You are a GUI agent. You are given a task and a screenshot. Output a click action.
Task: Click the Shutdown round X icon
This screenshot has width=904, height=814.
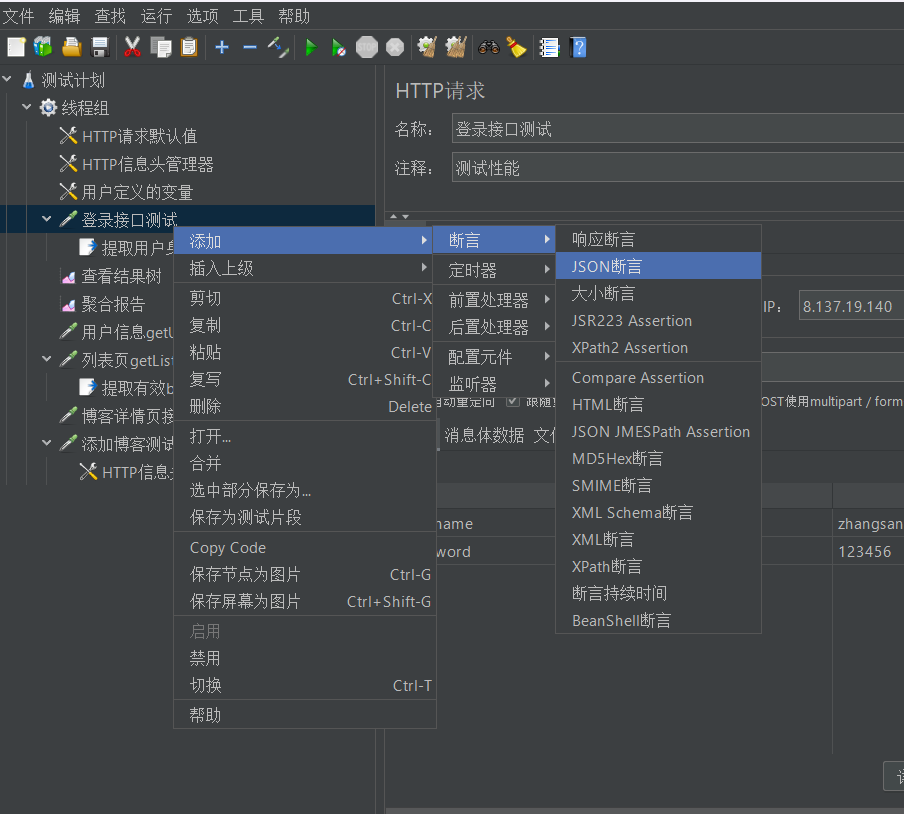pyautogui.click(x=395, y=47)
